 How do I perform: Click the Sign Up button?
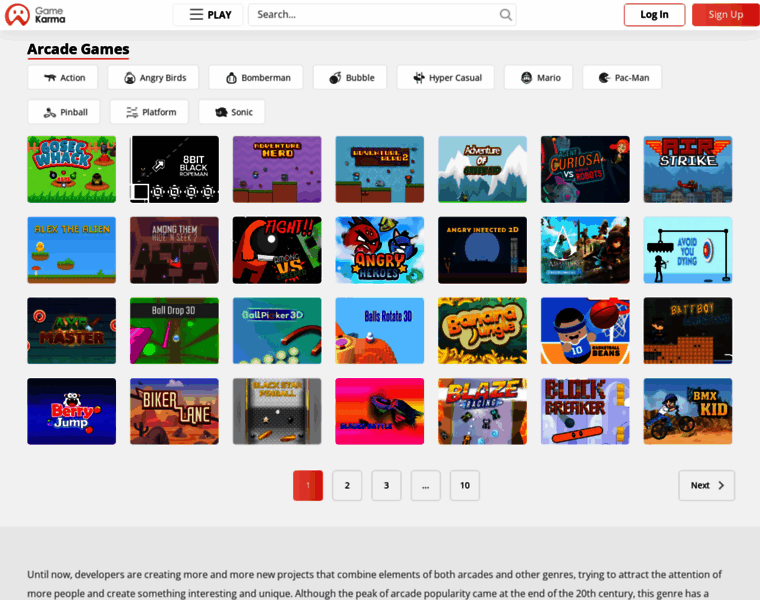pyautogui.click(x=726, y=15)
